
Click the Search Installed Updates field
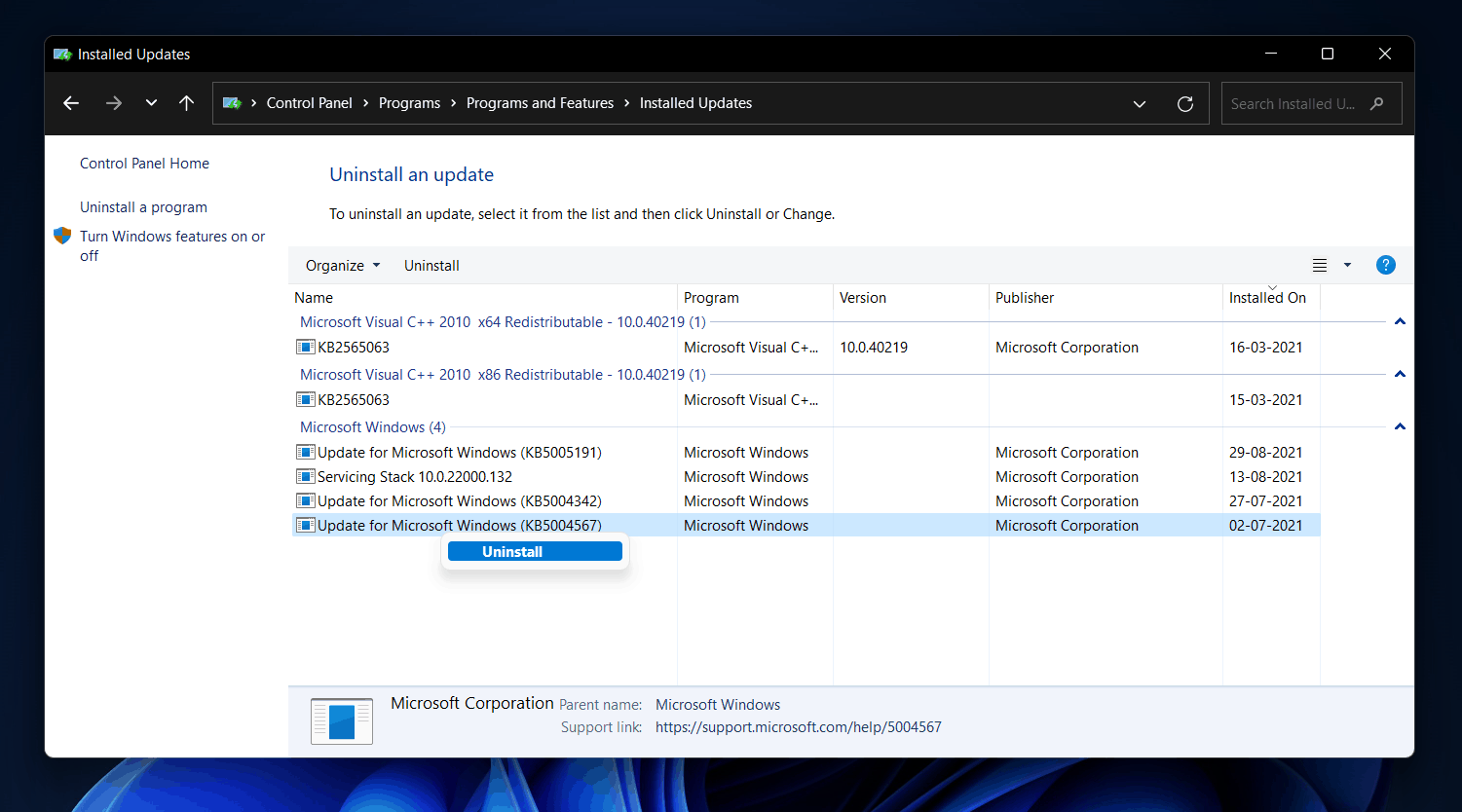pos(1293,103)
